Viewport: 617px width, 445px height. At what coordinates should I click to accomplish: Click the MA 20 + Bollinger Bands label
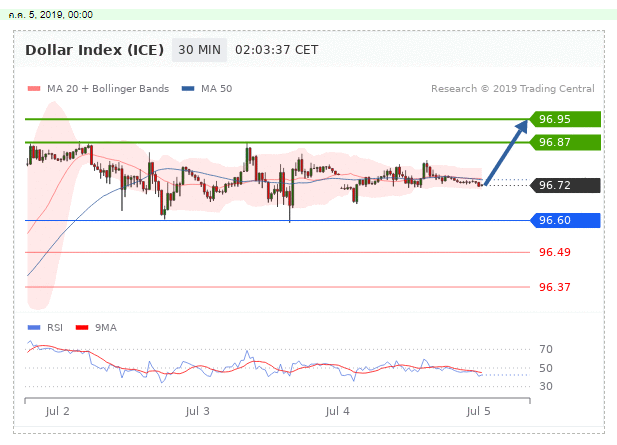pyautogui.click(x=108, y=89)
